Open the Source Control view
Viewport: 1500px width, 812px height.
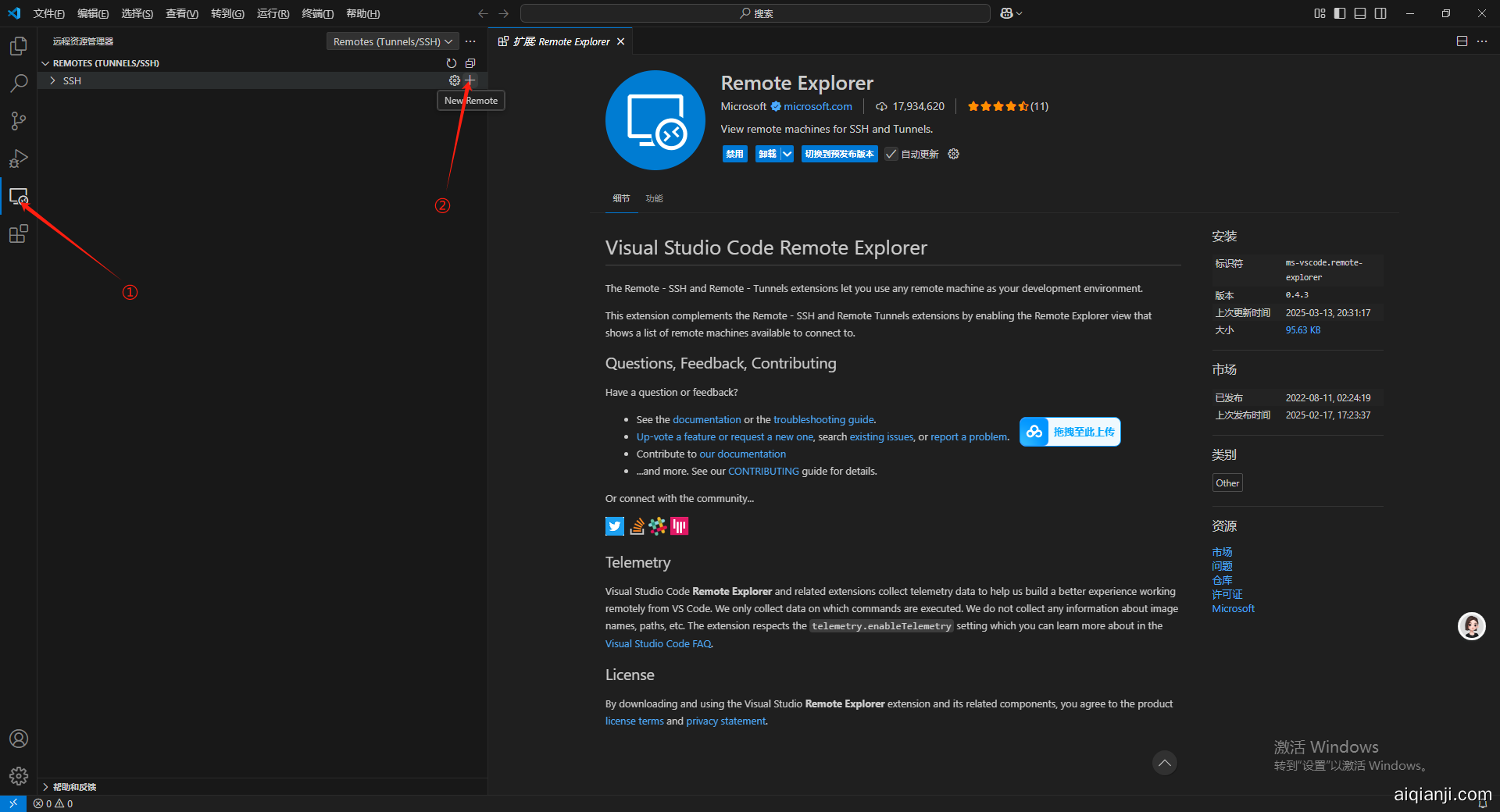18,121
